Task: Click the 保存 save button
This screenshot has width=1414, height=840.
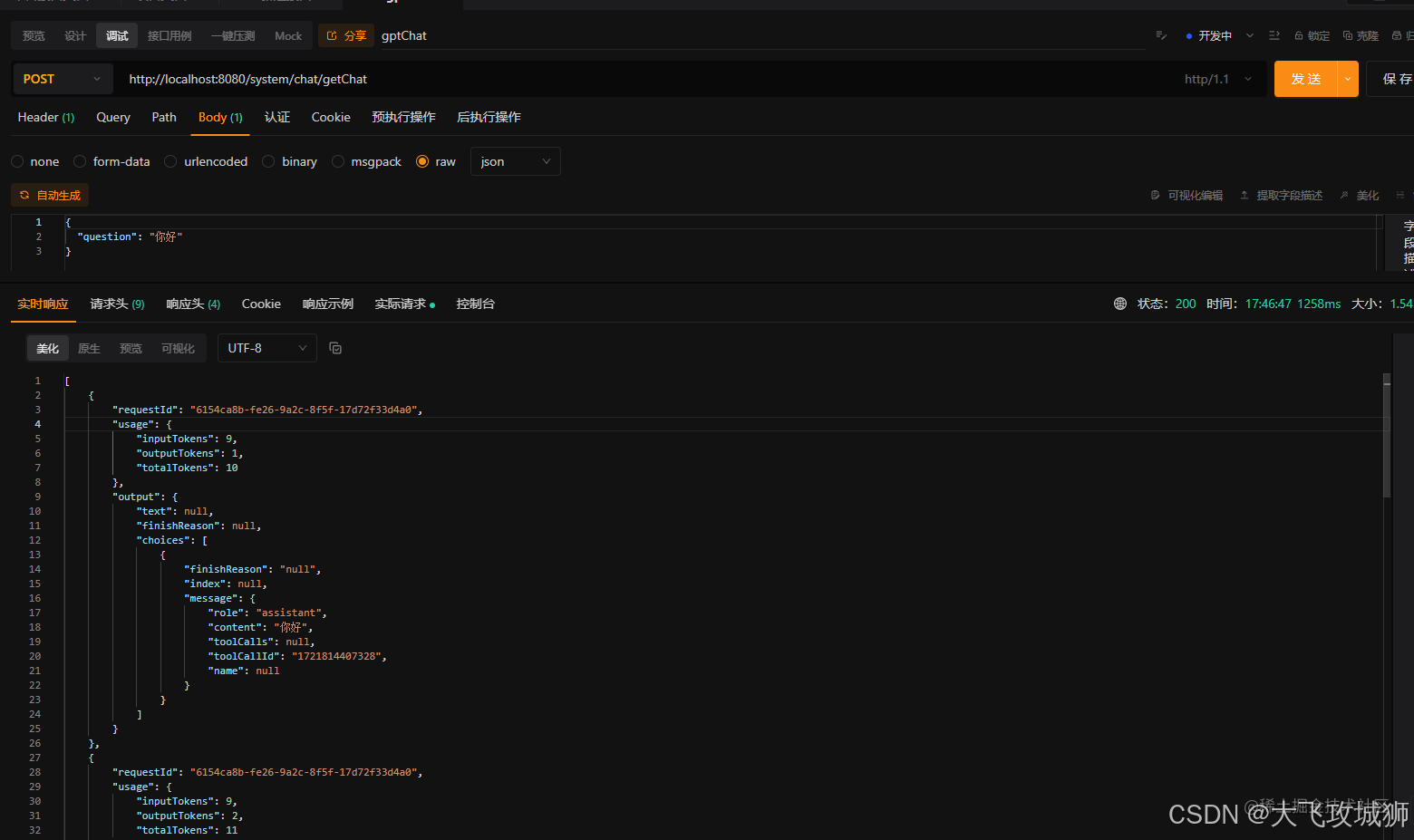Action: [x=1392, y=79]
